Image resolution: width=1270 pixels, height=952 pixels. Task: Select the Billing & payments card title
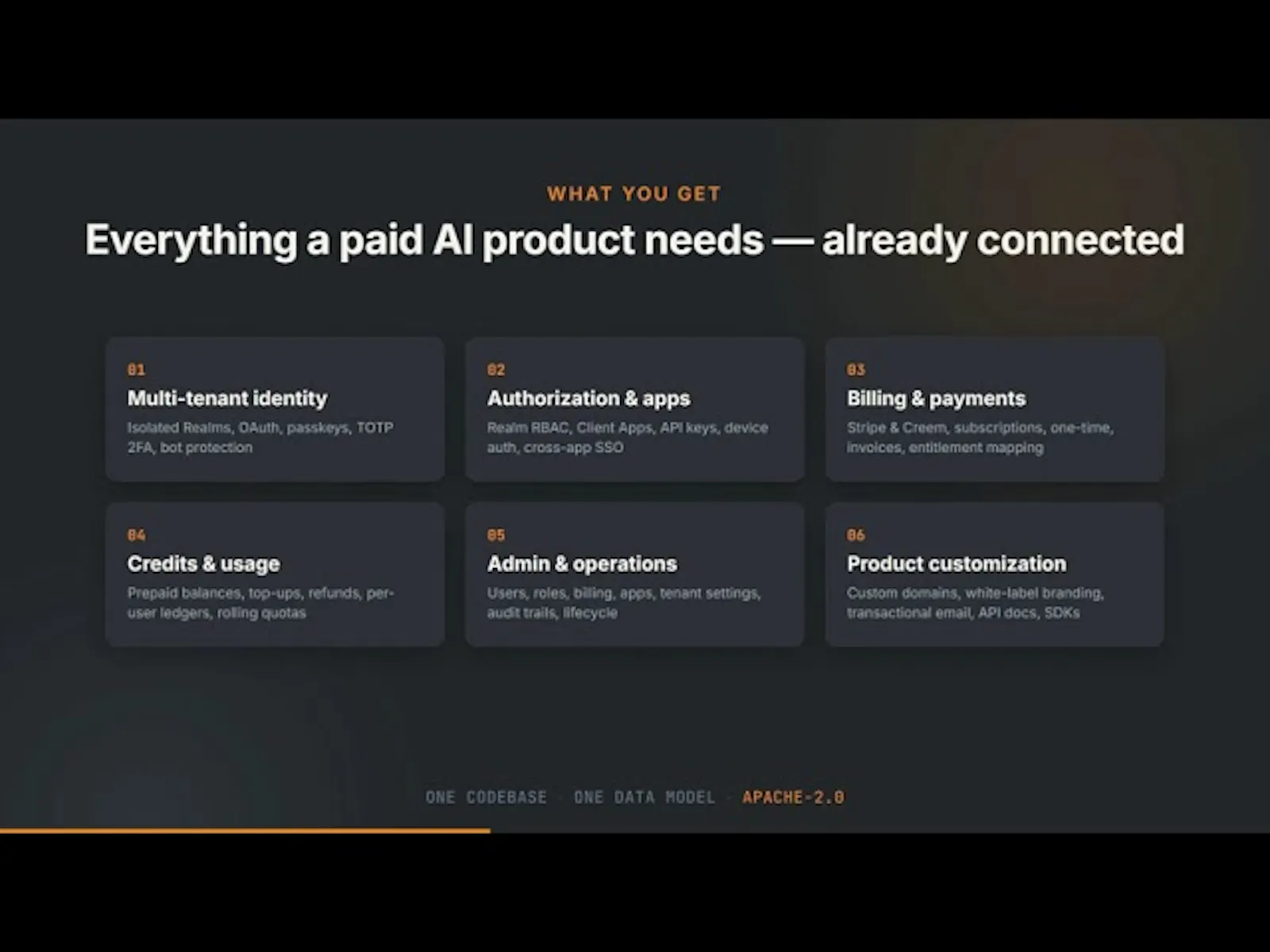(x=936, y=398)
